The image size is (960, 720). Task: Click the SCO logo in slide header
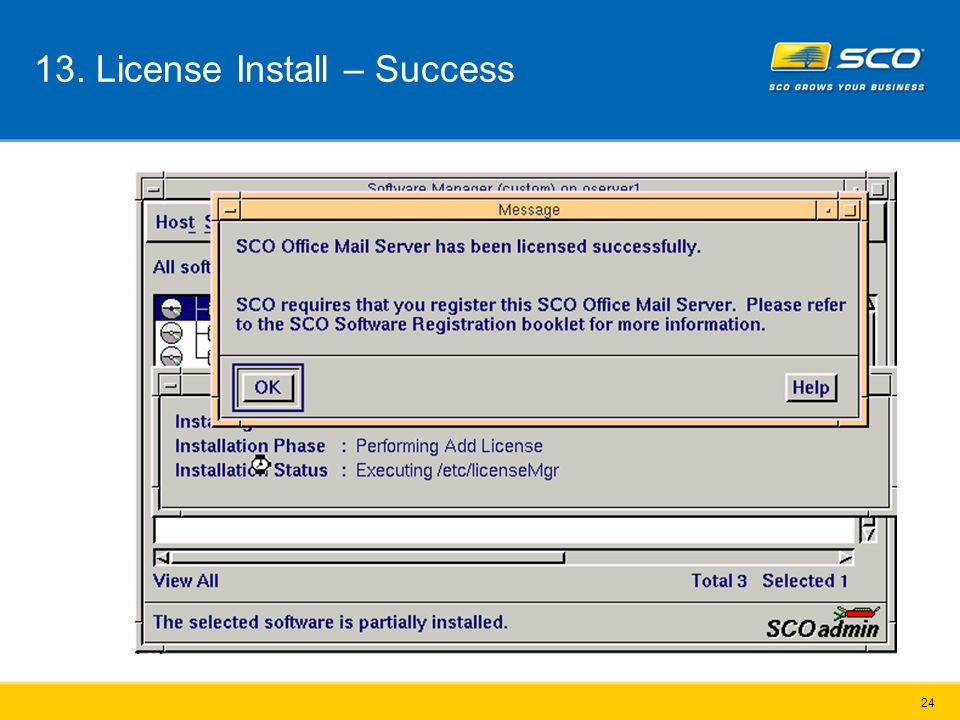pyautogui.click(x=847, y=67)
